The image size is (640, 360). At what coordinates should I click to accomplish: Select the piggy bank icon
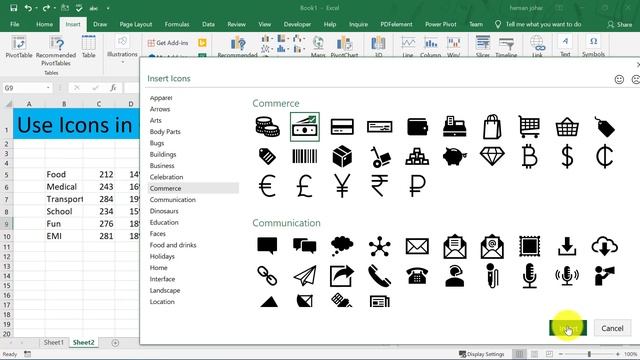pyautogui.click(x=455, y=156)
